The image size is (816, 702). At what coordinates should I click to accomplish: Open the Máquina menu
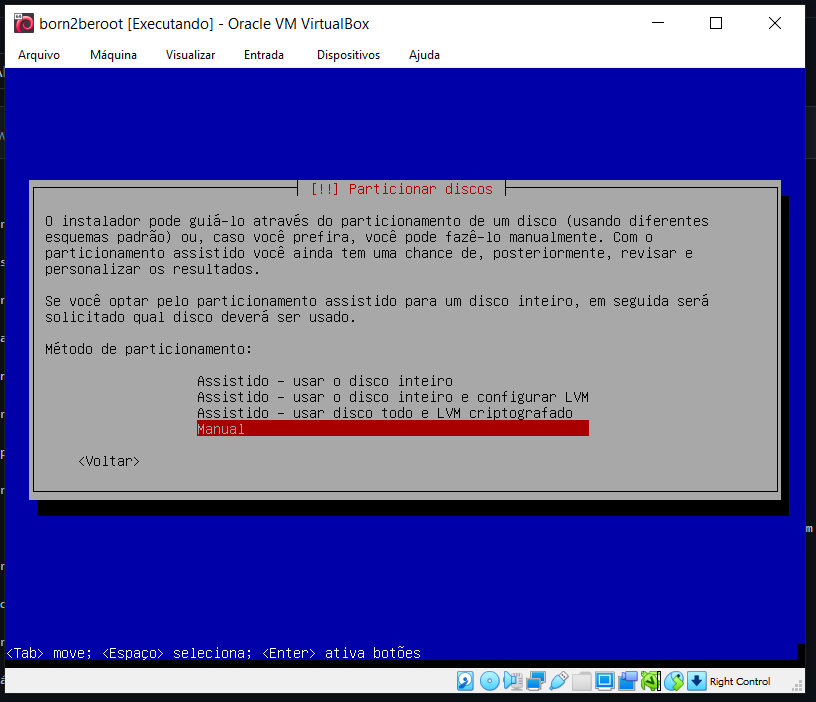[x=113, y=55]
